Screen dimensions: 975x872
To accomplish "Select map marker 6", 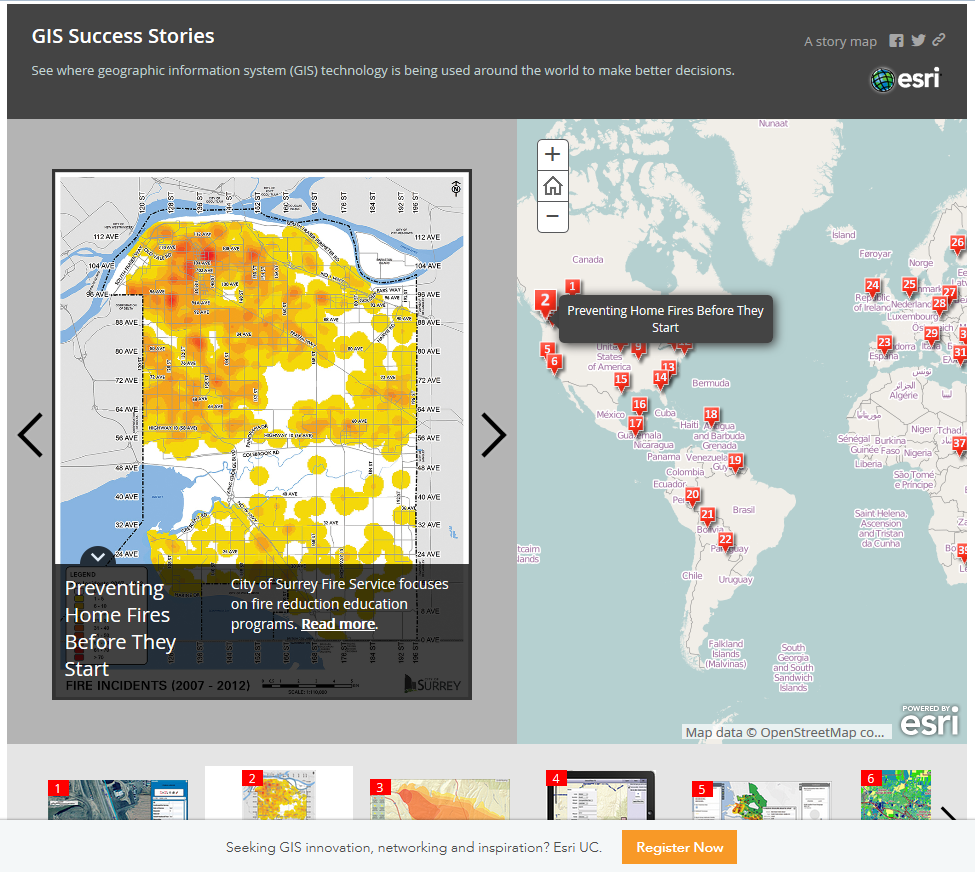I will tap(555, 363).
